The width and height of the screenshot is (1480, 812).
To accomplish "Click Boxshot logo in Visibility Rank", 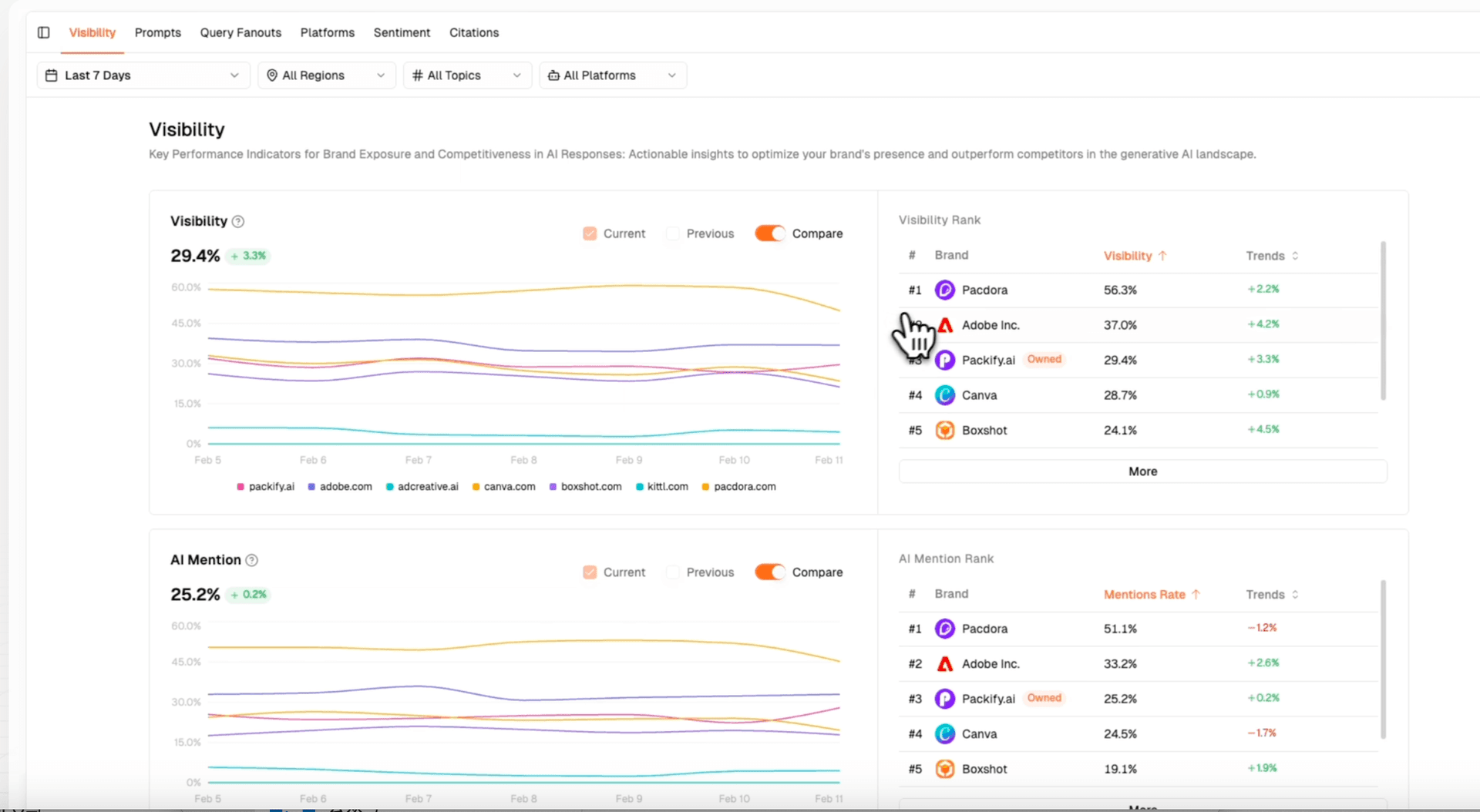I will click(x=945, y=430).
